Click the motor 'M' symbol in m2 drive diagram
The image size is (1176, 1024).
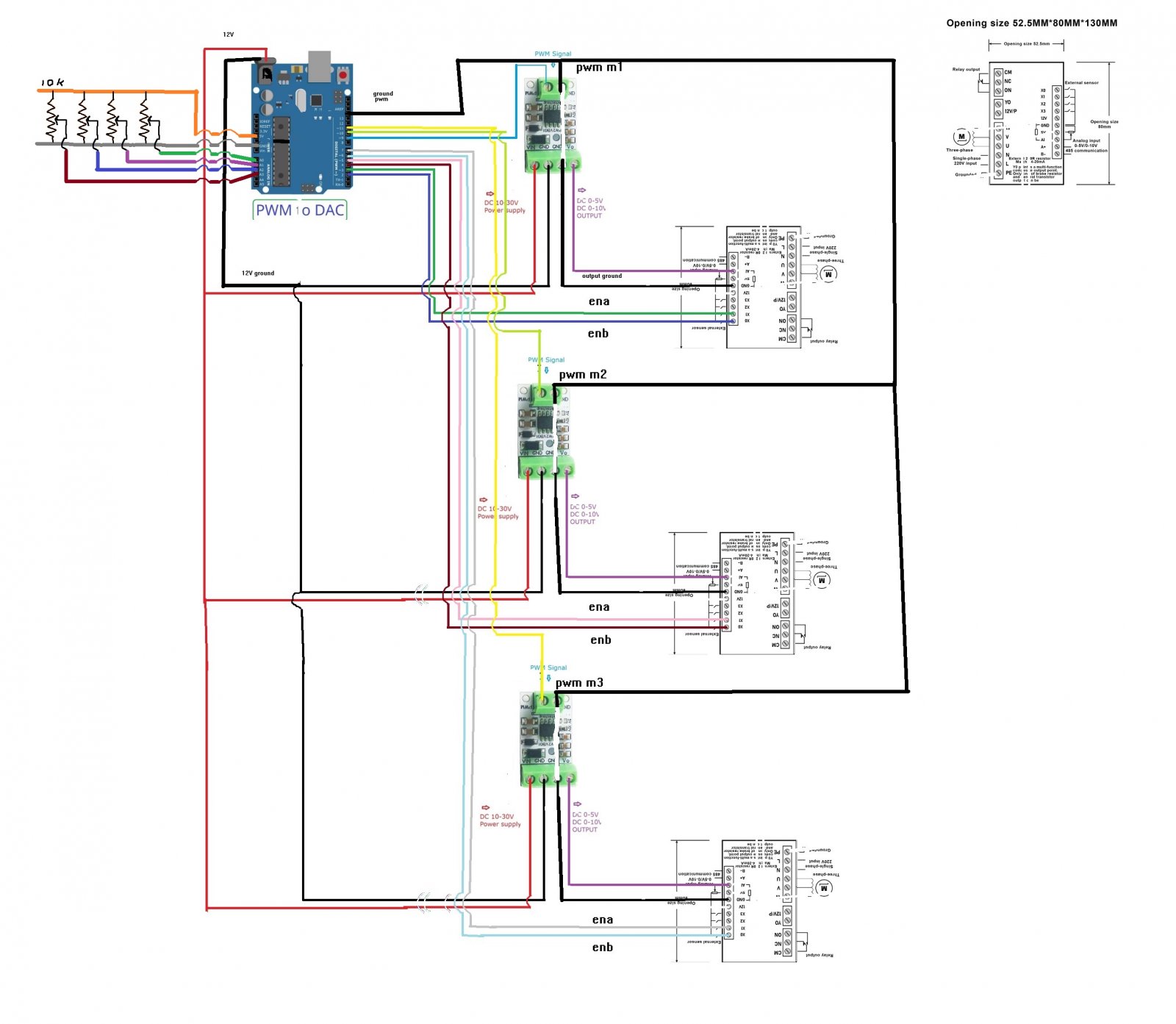pos(822,580)
